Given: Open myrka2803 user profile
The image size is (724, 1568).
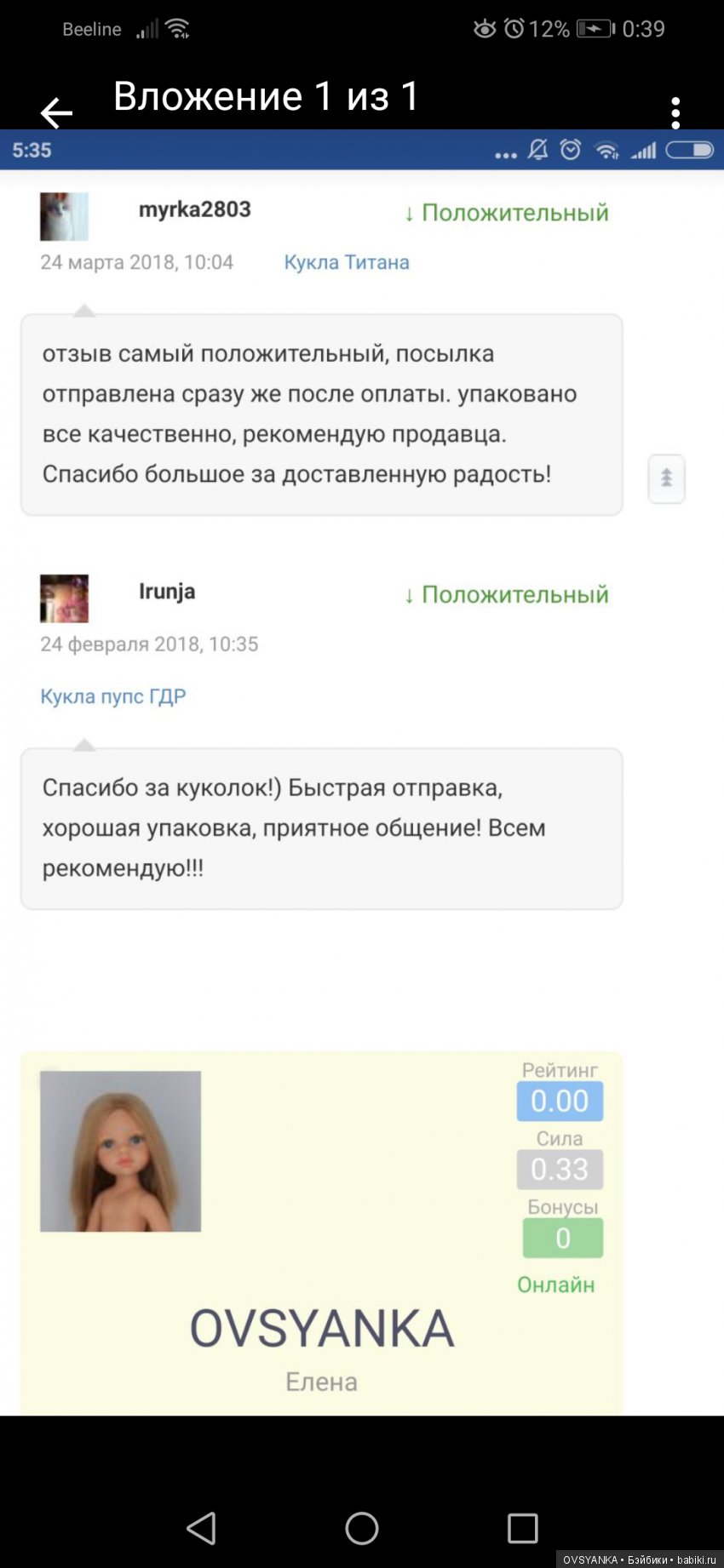Looking at the screenshot, I should point(194,209).
